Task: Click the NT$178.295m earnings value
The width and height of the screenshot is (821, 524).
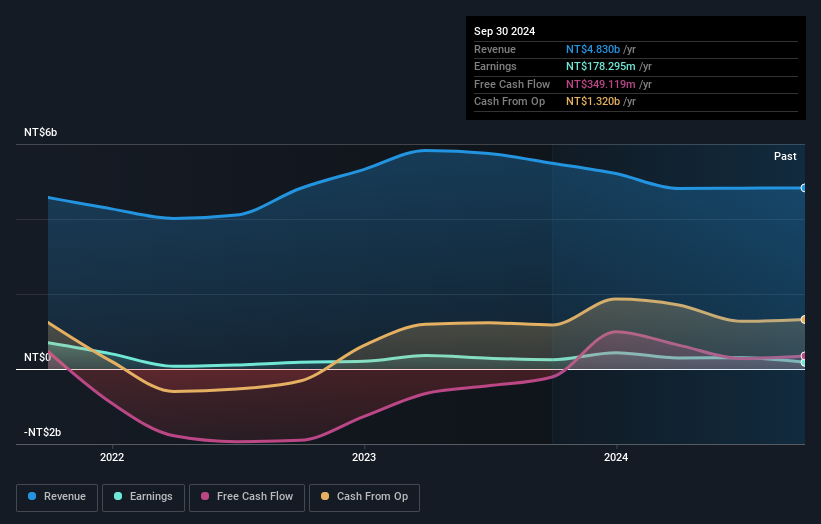Action: click(601, 66)
